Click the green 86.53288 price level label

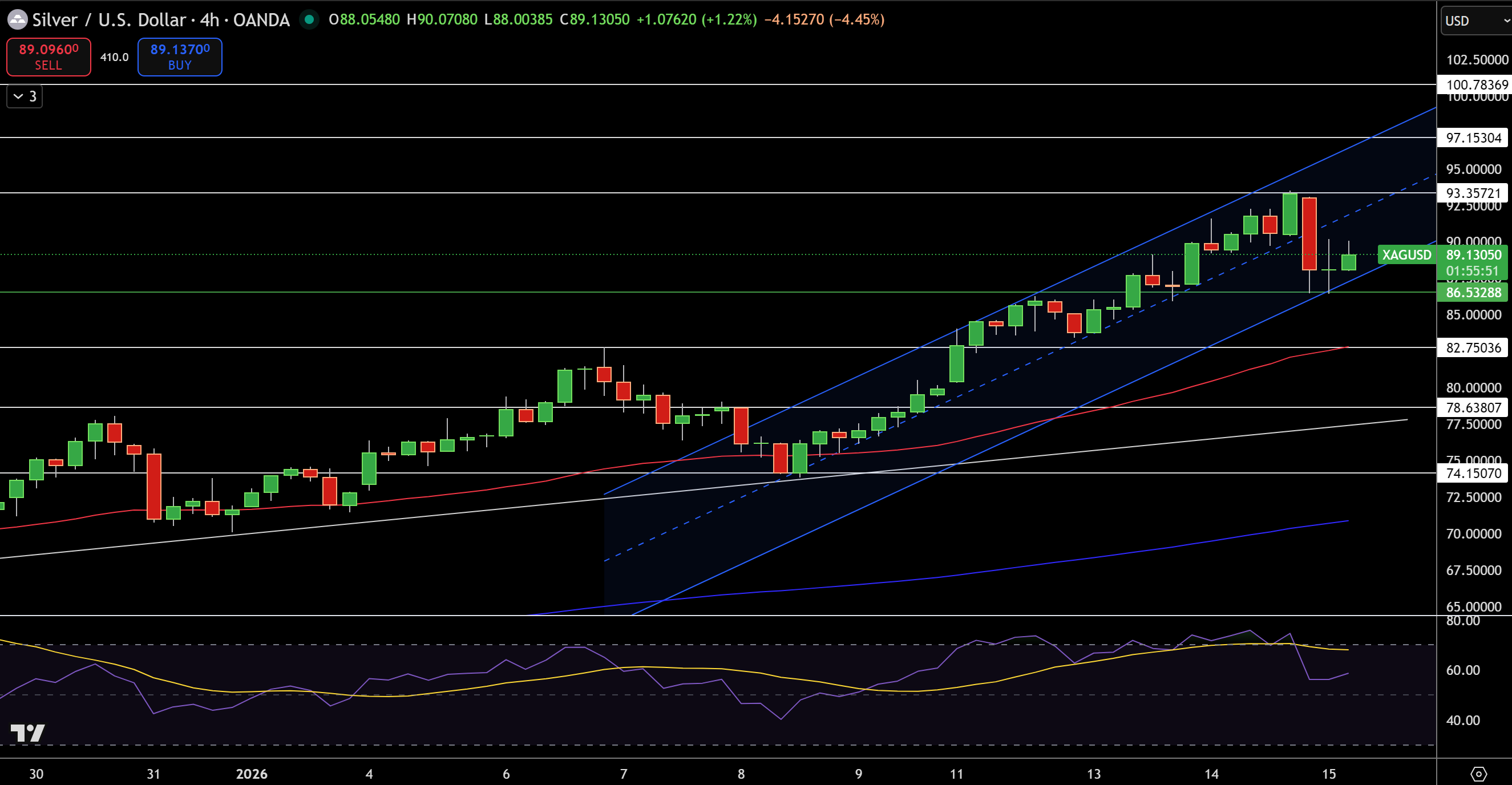click(x=1473, y=292)
